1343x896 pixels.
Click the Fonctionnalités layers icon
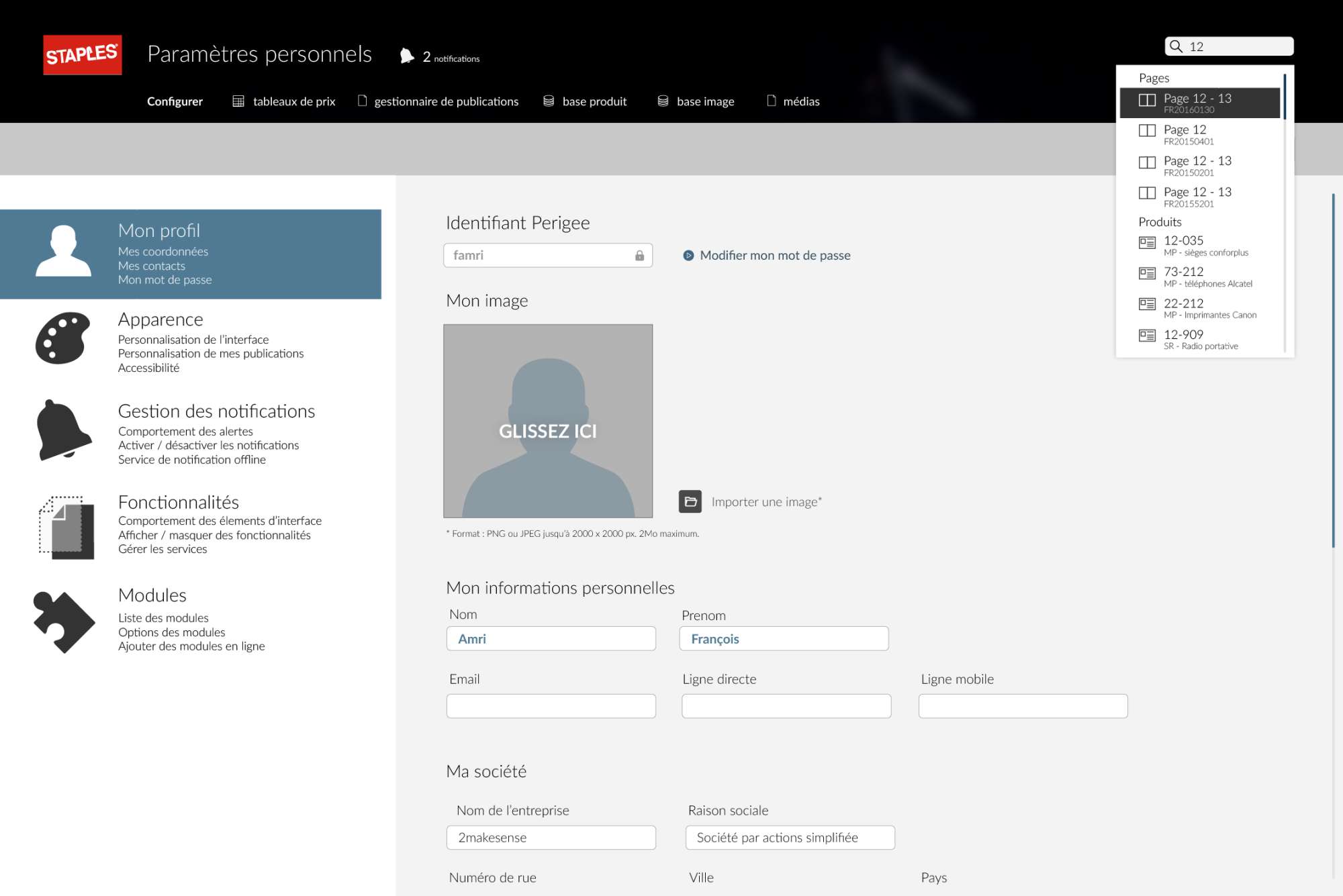[66, 528]
